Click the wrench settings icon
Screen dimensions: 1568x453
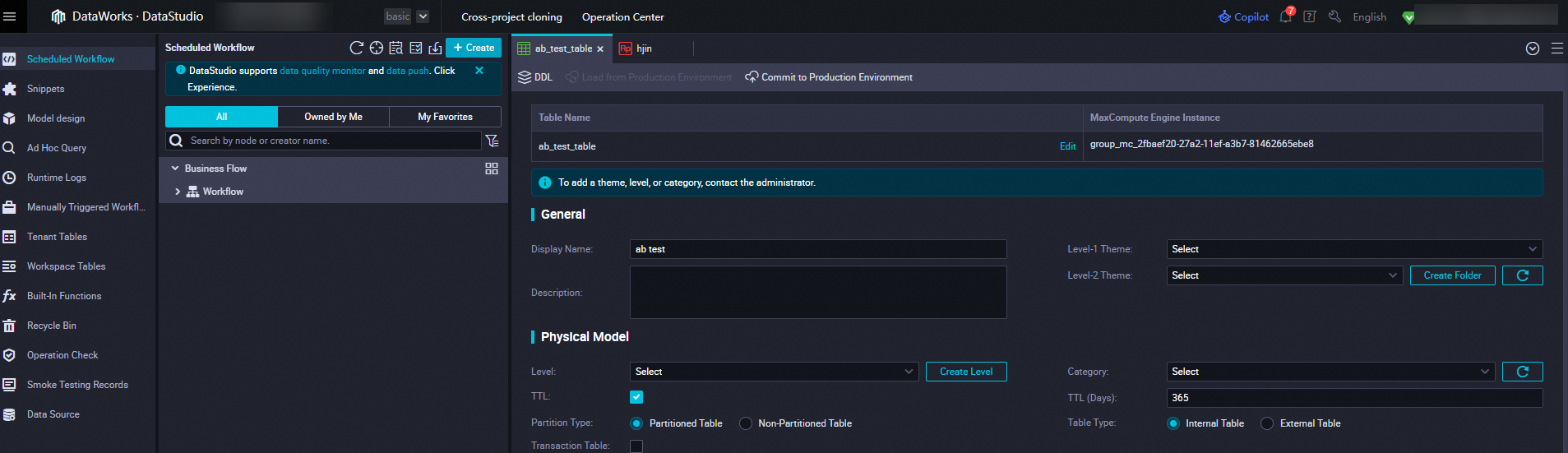click(x=1334, y=16)
